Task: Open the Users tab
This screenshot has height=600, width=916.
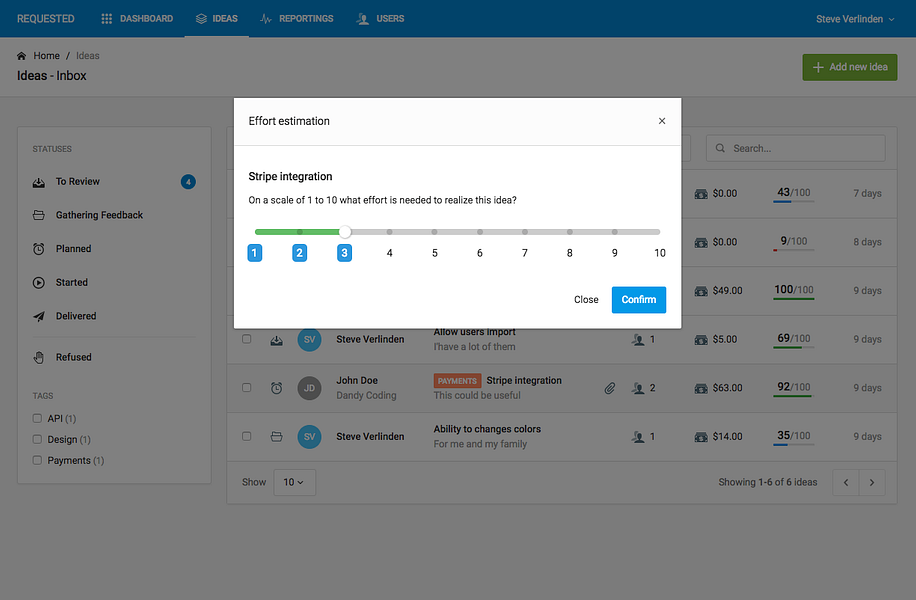Action: click(380, 19)
